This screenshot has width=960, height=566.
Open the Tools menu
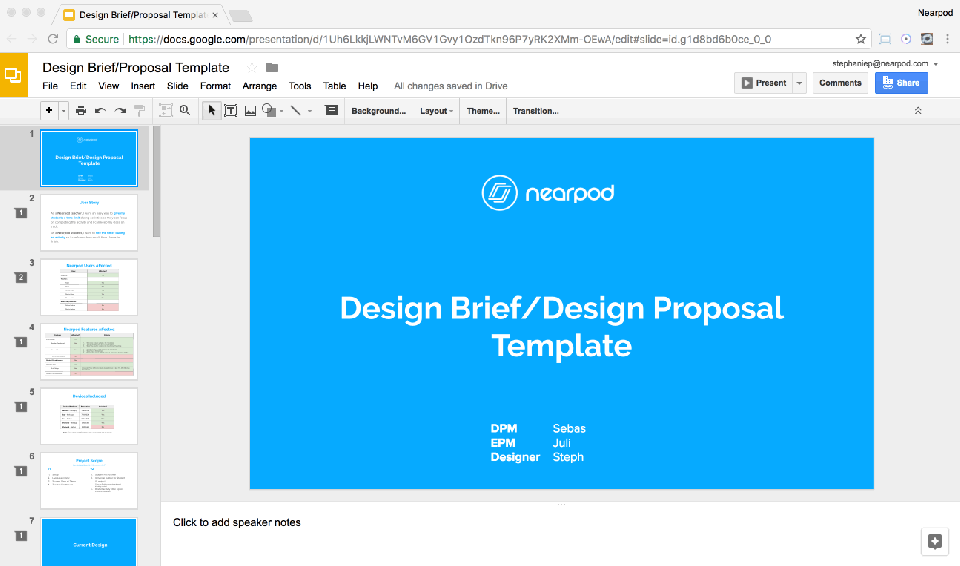[300, 86]
